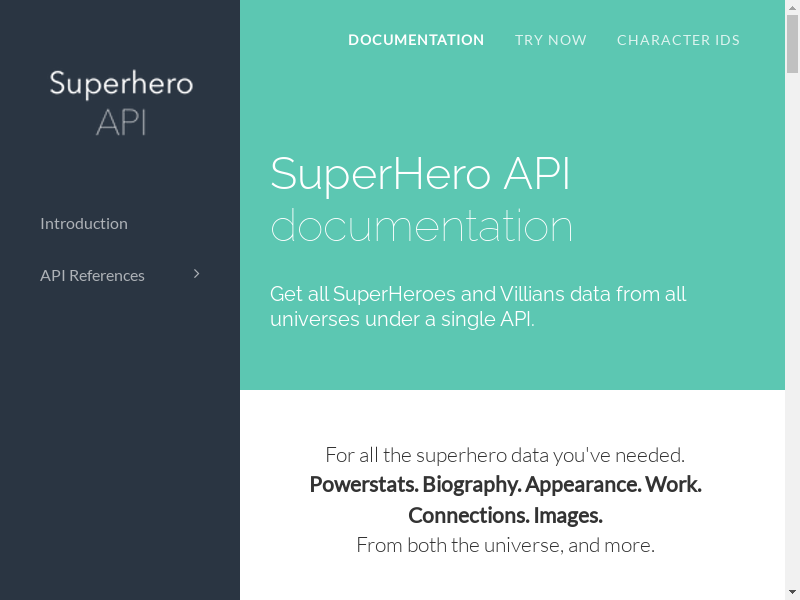Viewport: 800px width, 600px height.
Task: Open the Introduction sidebar link
Action: coord(84,224)
